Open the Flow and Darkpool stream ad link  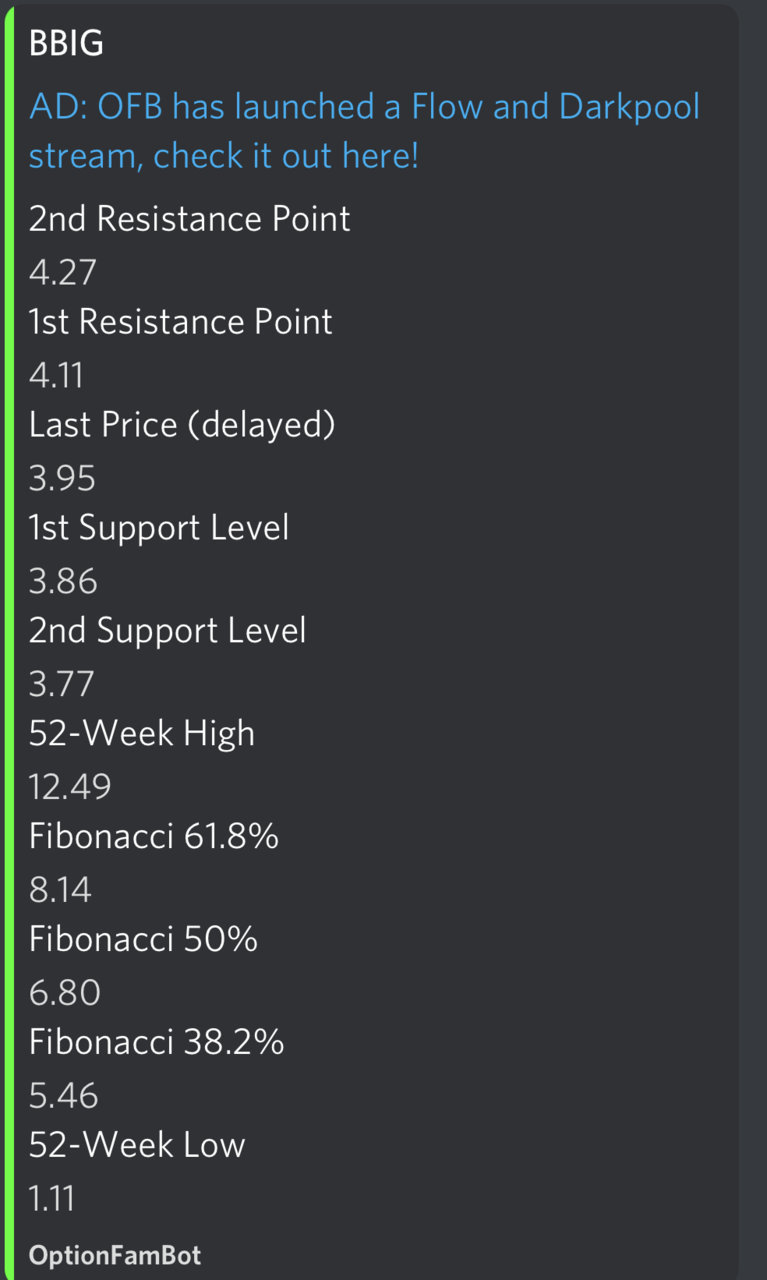tap(365, 131)
